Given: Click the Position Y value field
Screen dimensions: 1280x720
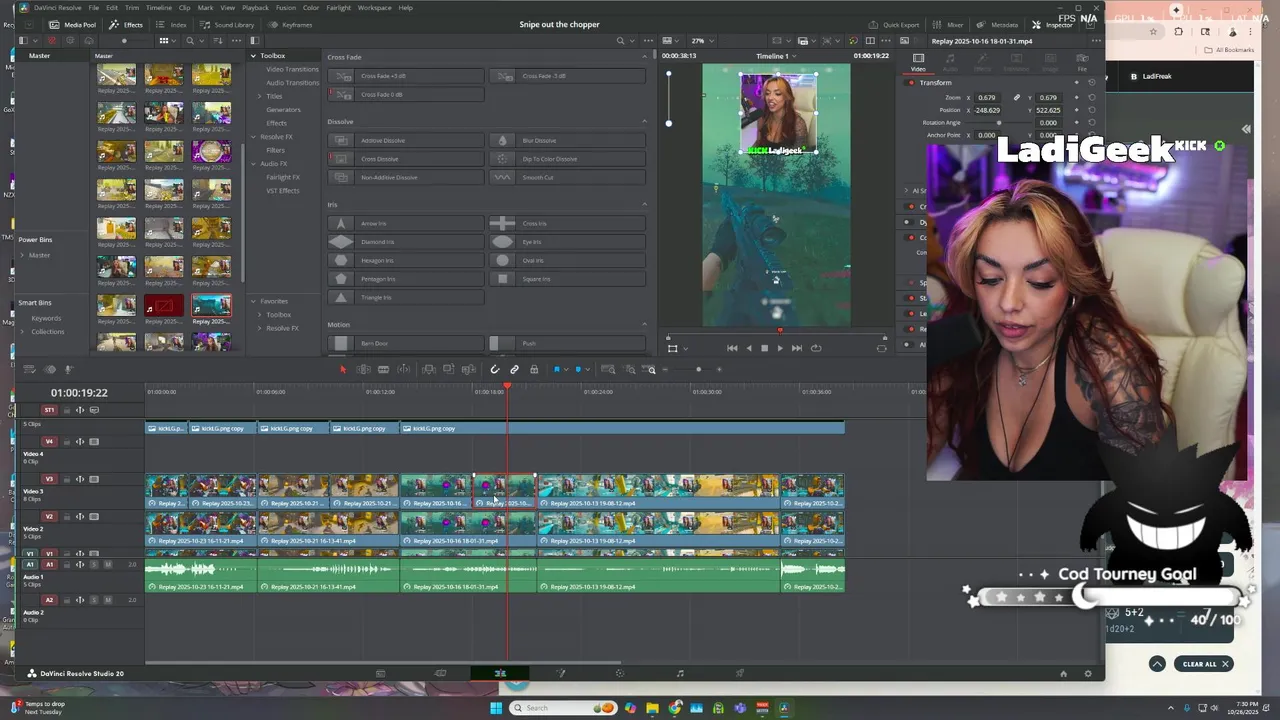Looking at the screenshot, I should 1048,110.
